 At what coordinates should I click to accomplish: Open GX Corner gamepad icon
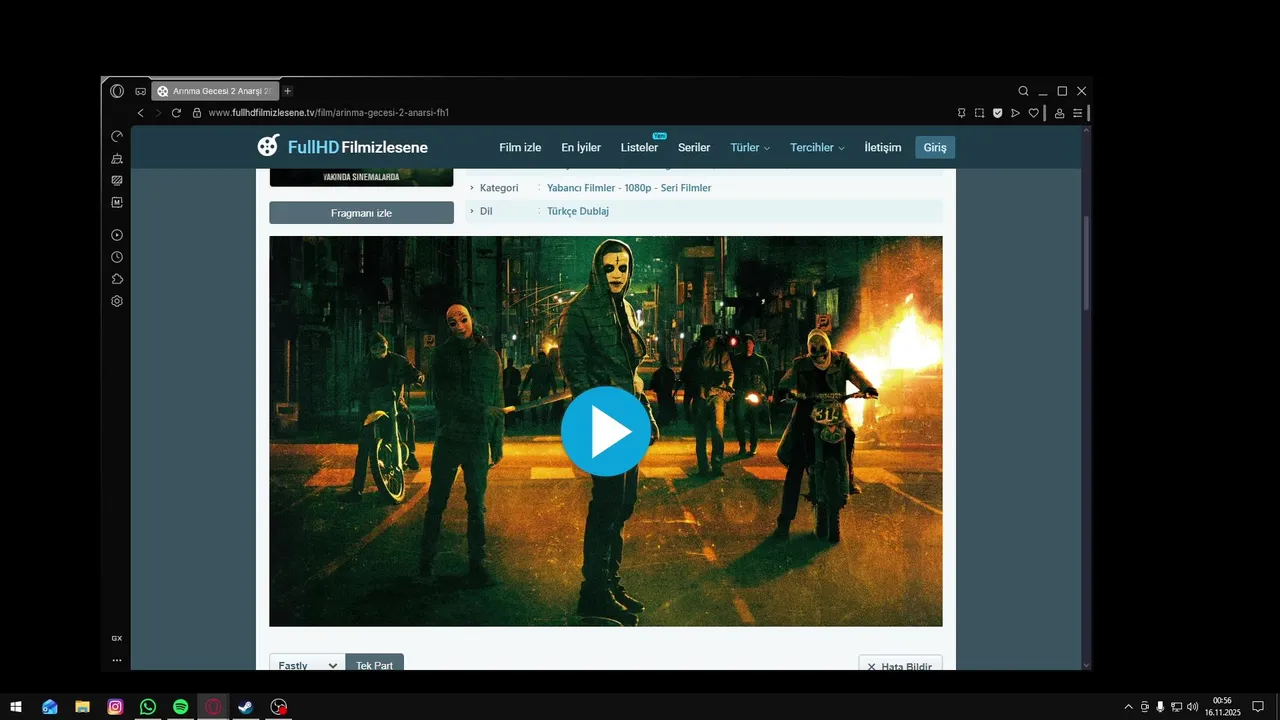tap(140, 91)
